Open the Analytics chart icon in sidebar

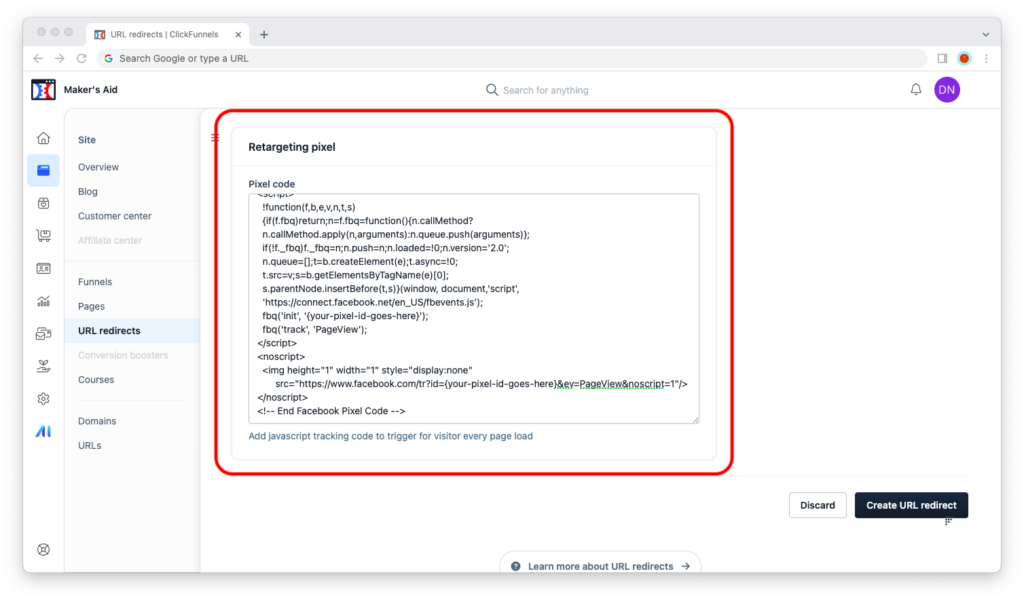tap(43, 301)
